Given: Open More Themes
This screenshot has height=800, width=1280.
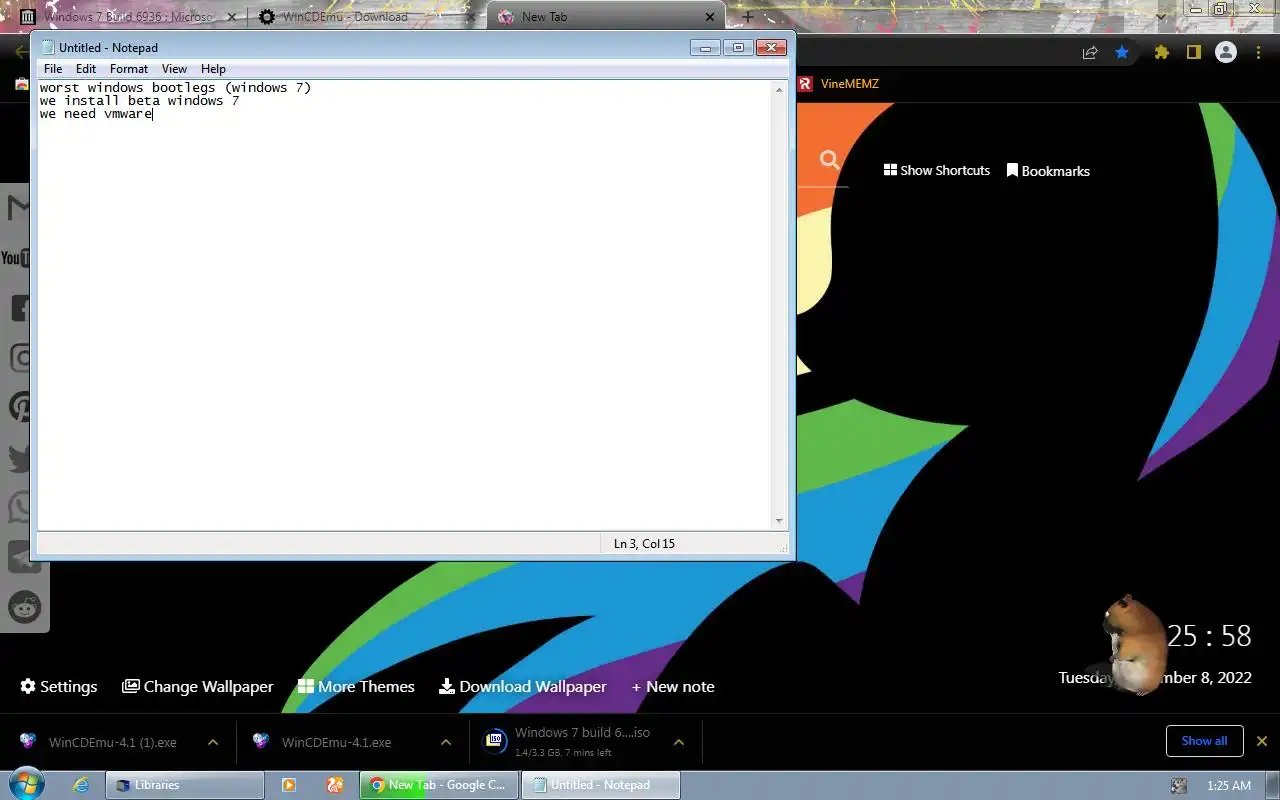Looking at the screenshot, I should point(356,686).
